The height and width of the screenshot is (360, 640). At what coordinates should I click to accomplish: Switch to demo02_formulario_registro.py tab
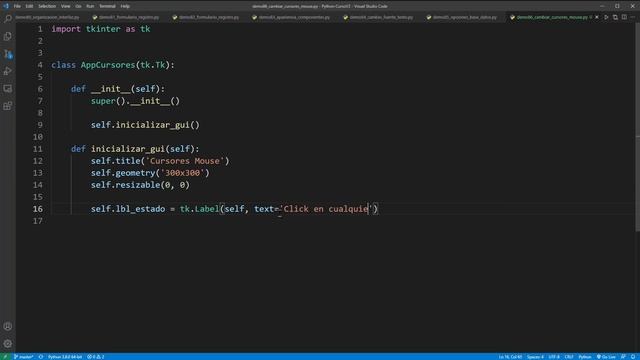coord(207,18)
